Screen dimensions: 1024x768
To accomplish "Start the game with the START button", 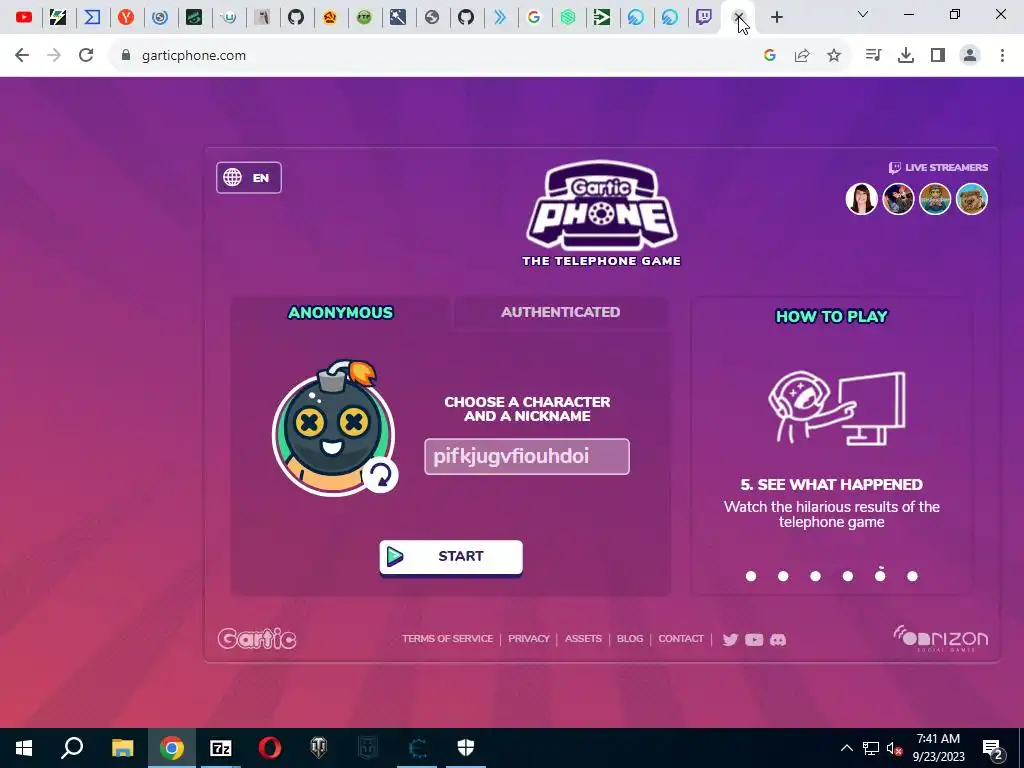I will [451, 556].
